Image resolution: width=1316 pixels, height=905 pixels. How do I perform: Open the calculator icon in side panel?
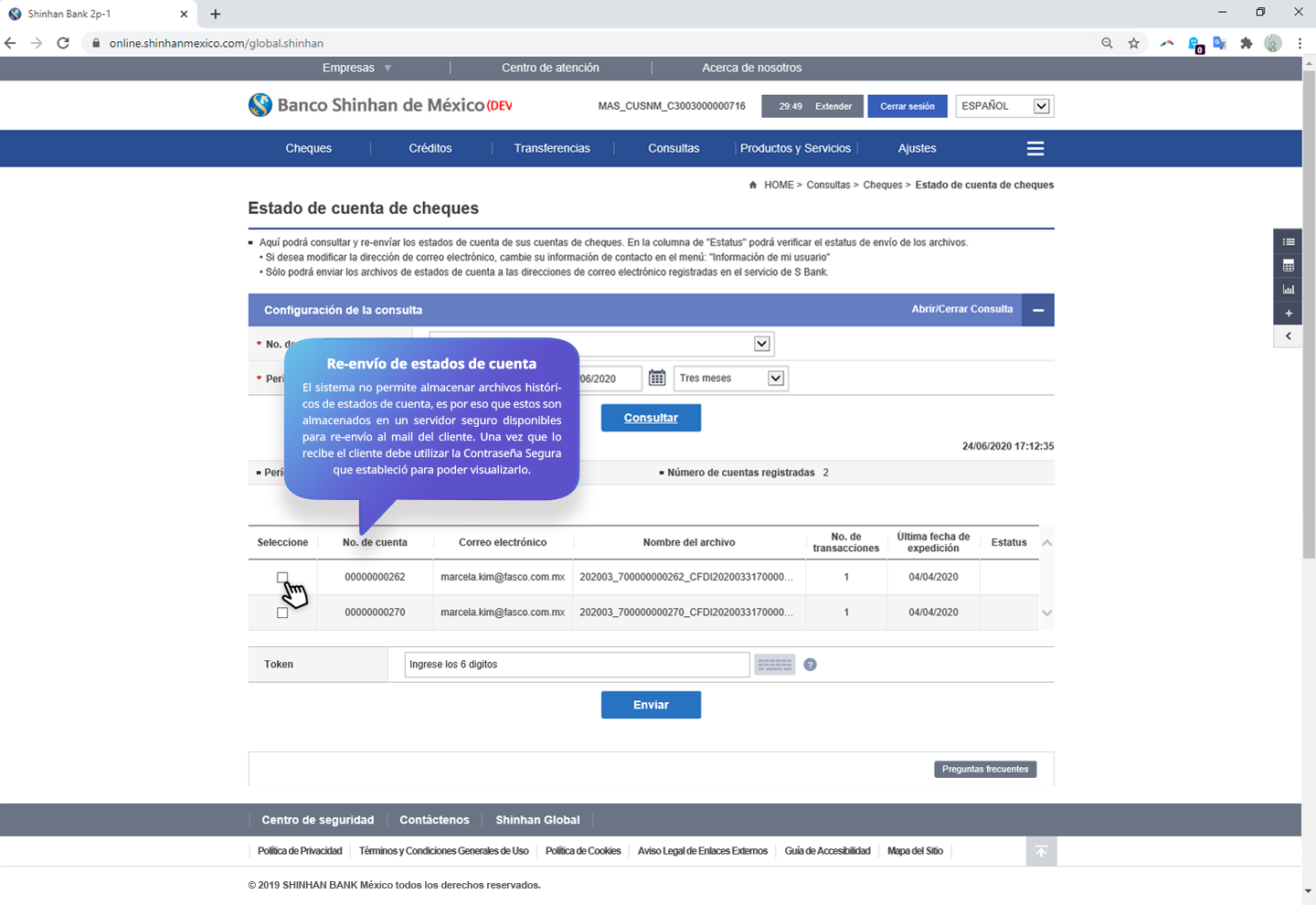(1288, 265)
